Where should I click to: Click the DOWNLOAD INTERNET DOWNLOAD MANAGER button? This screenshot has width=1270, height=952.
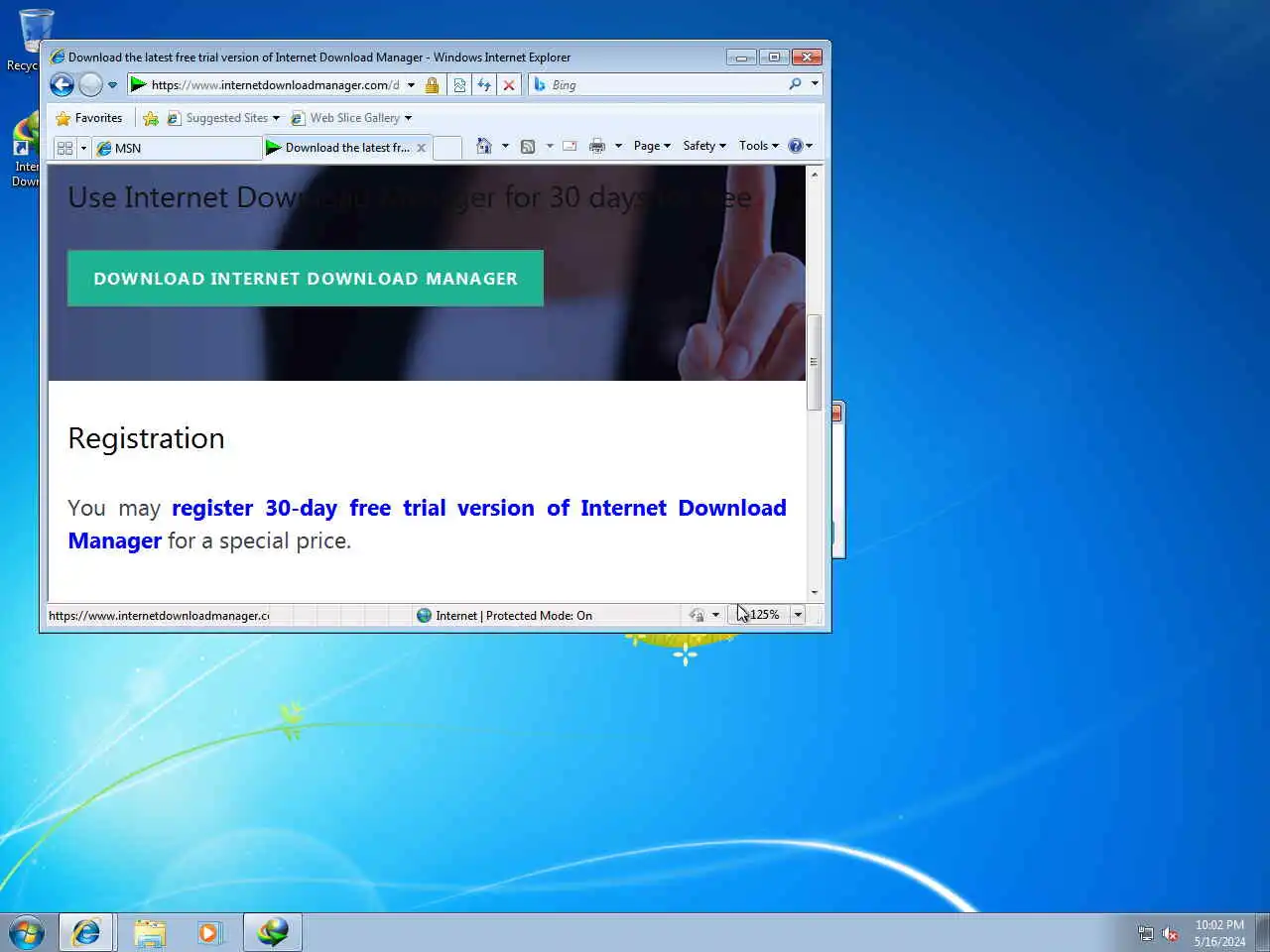[x=306, y=279]
